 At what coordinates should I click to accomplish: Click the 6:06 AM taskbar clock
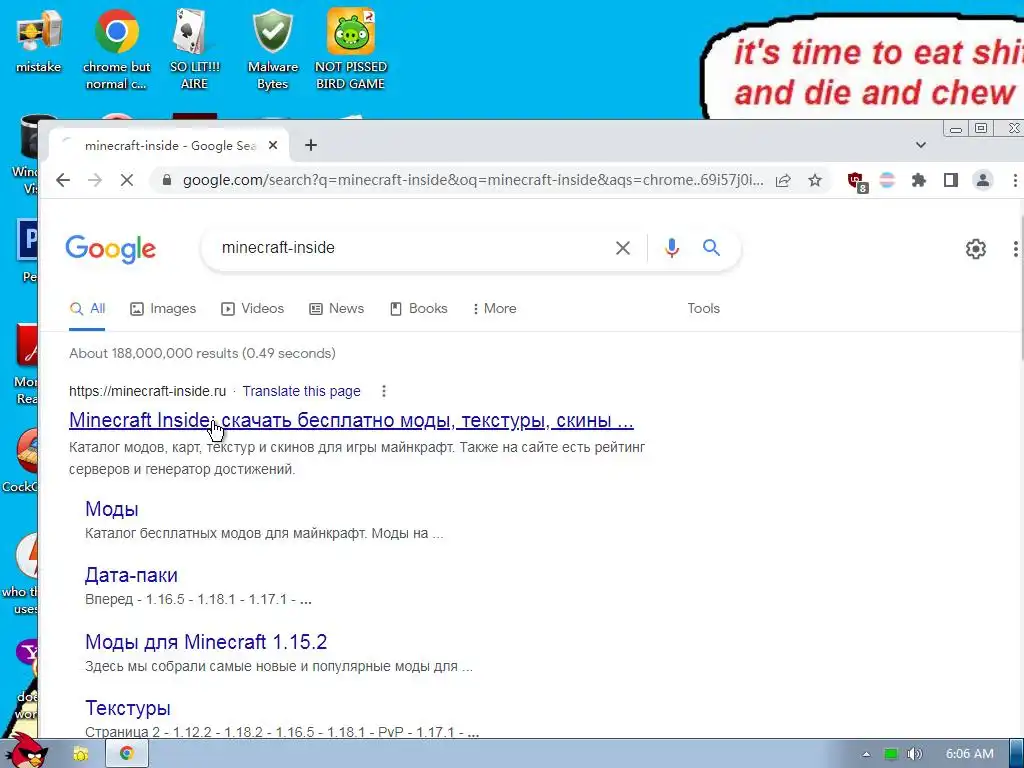(x=969, y=754)
